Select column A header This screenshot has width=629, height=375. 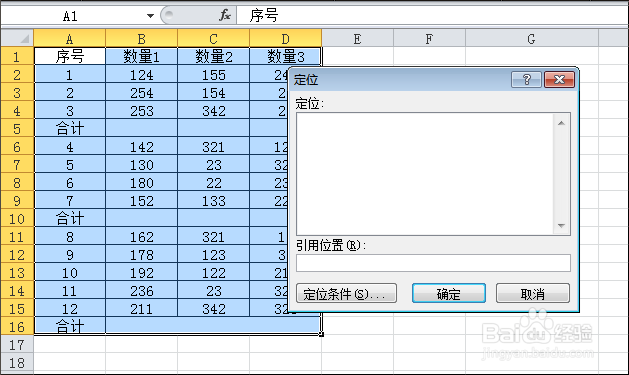coord(70,39)
